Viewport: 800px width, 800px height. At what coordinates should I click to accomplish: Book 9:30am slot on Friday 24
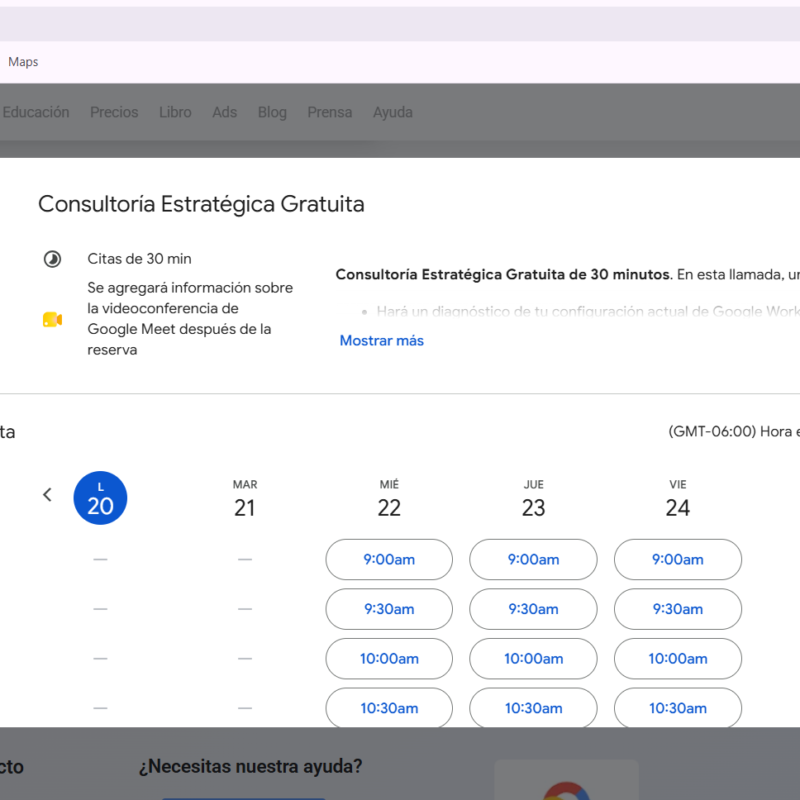678,609
